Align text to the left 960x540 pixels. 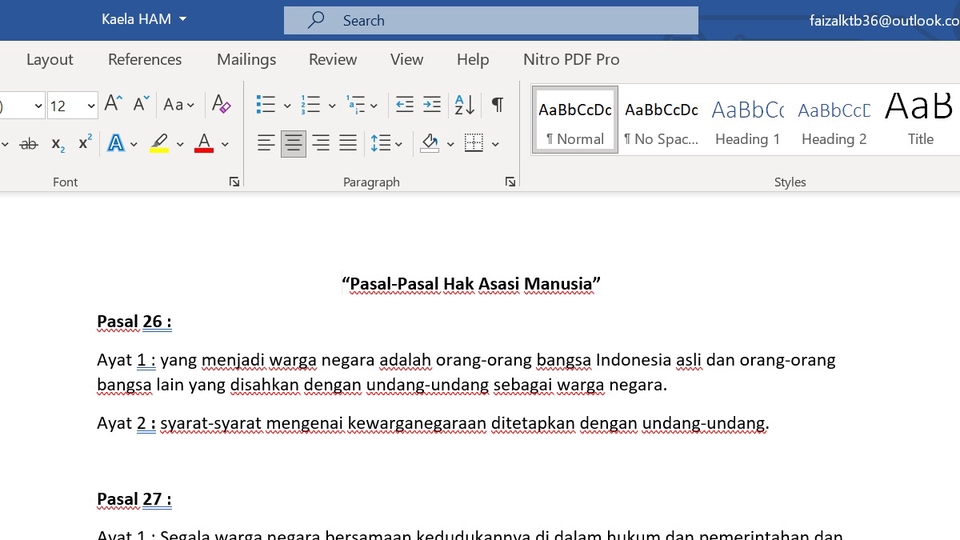266,143
